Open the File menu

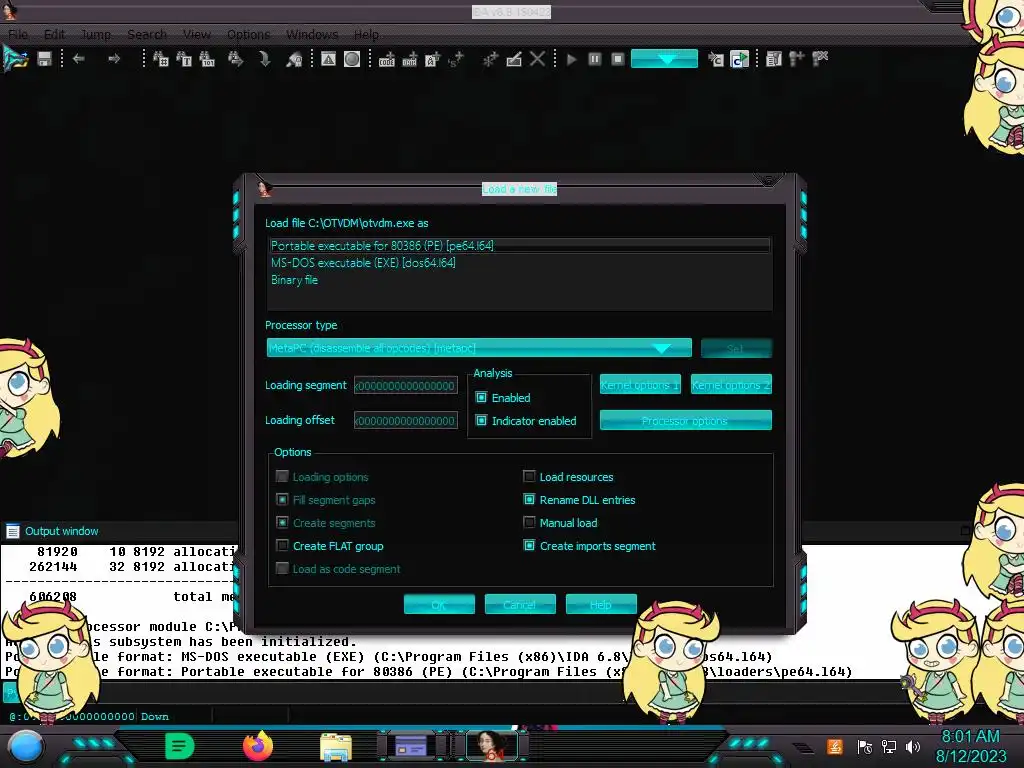click(x=18, y=34)
